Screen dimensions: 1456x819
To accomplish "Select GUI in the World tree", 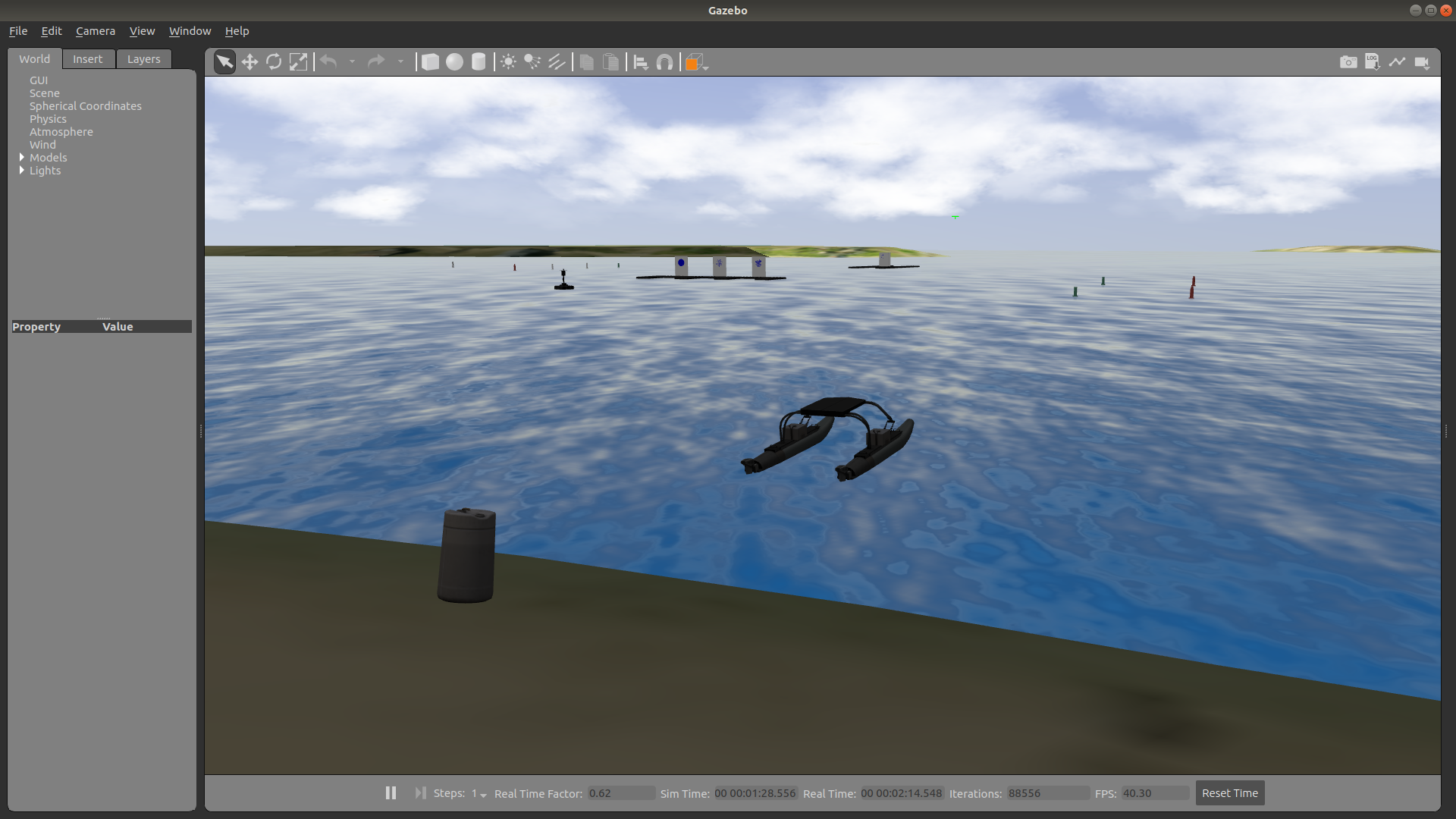I will tap(39, 80).
